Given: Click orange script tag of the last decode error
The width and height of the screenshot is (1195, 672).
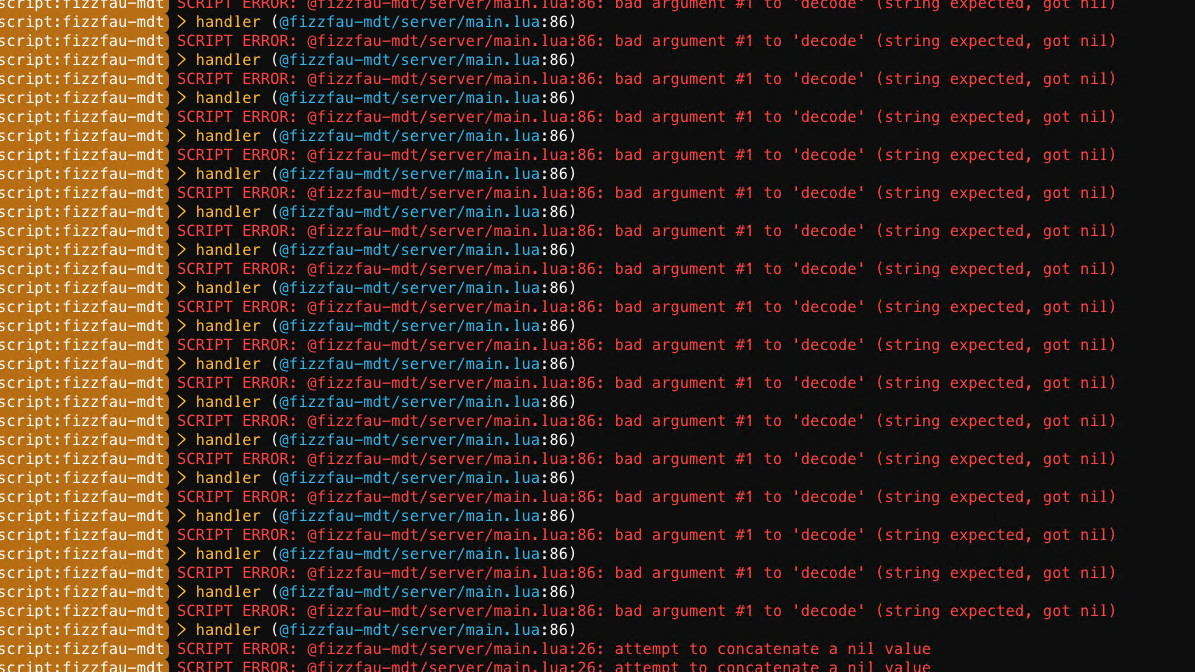Looking at the screenshot, I should [x=83, y=611].
